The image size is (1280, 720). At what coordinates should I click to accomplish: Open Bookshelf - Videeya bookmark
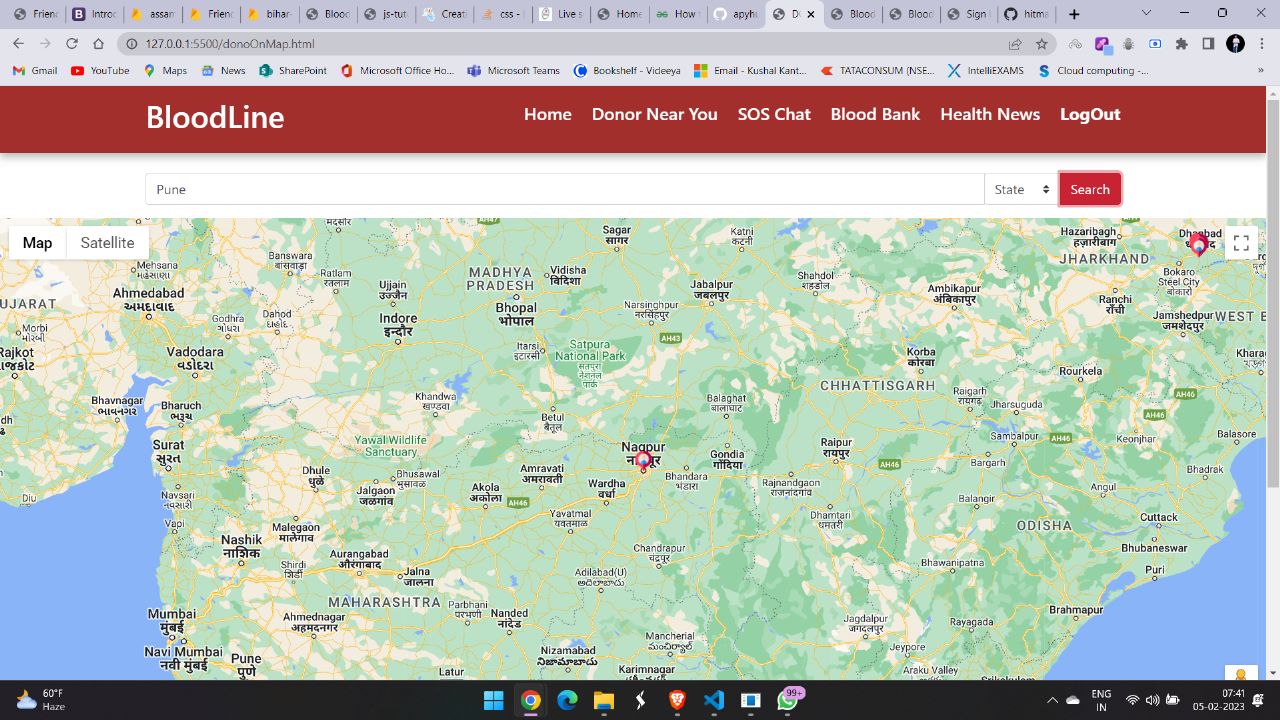[x=627, y=71]
